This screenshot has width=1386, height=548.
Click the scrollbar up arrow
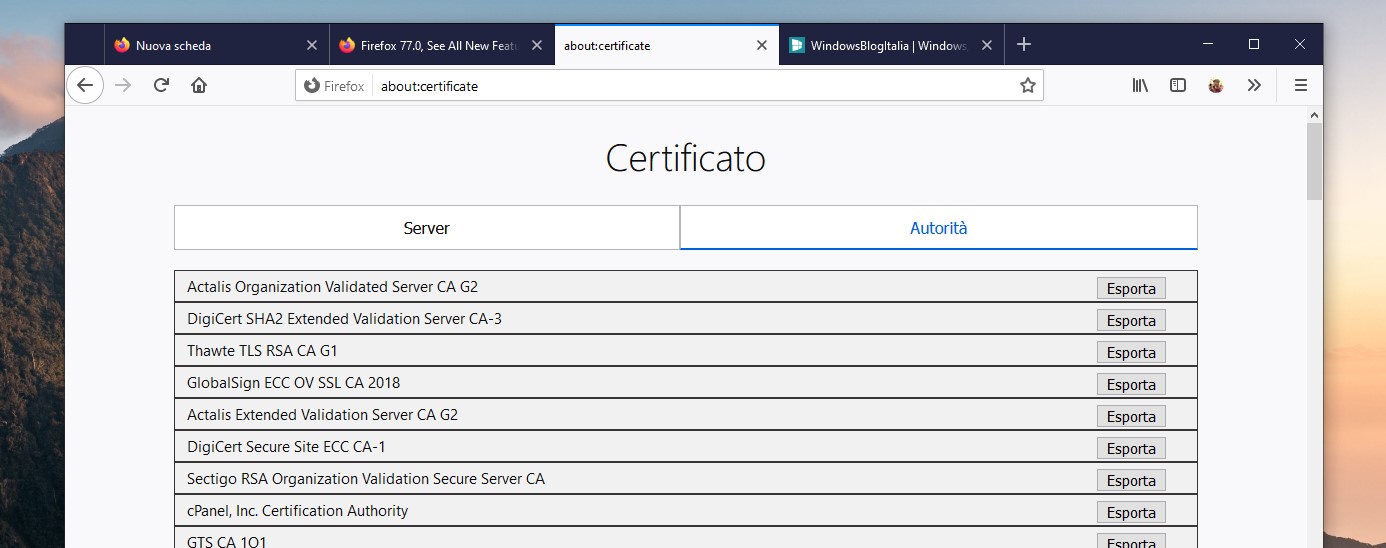click(1314, 114)
